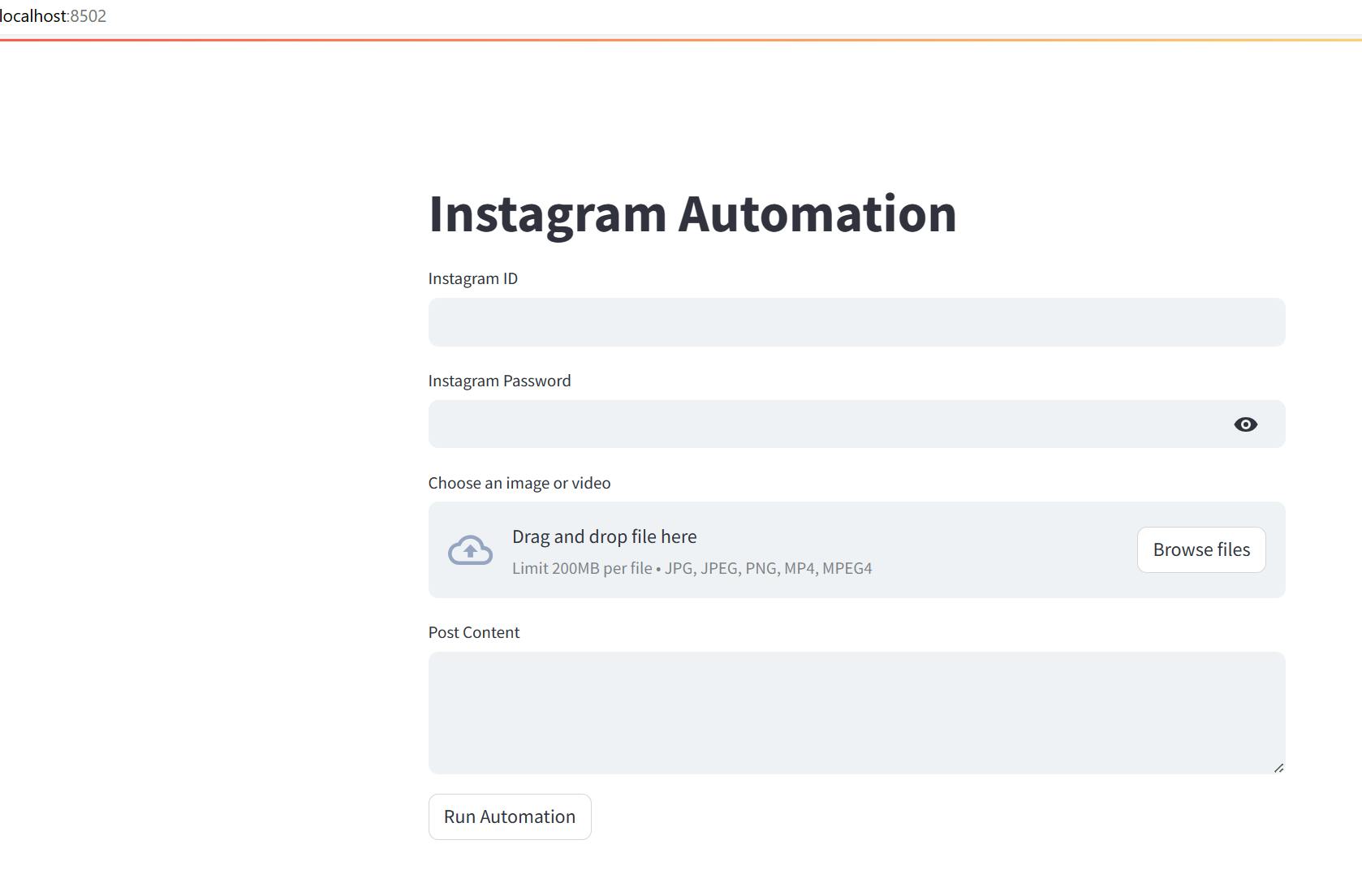Click the gradient loading bar at top
The image size is (1362, 896).
(x=680, y=39)
